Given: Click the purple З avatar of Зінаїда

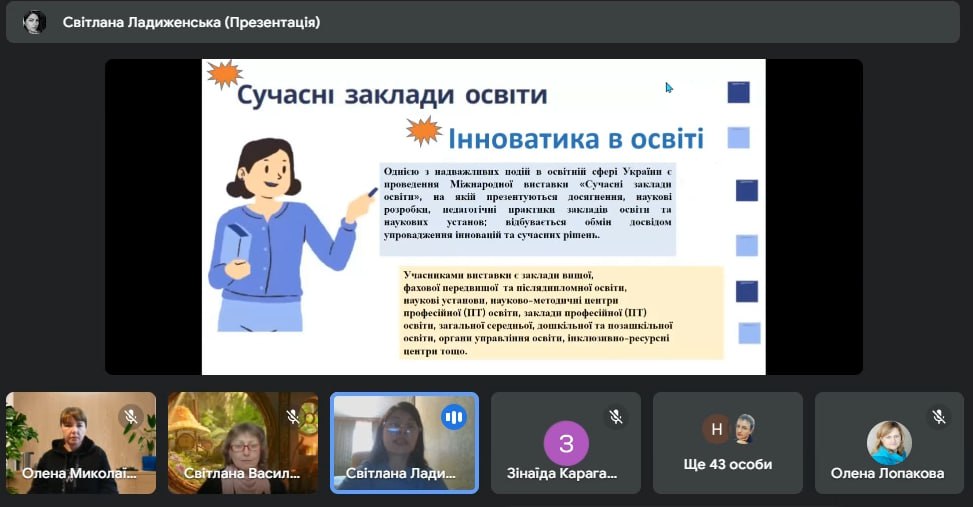Looking at the screenshot, I should (x=566, y=443).
